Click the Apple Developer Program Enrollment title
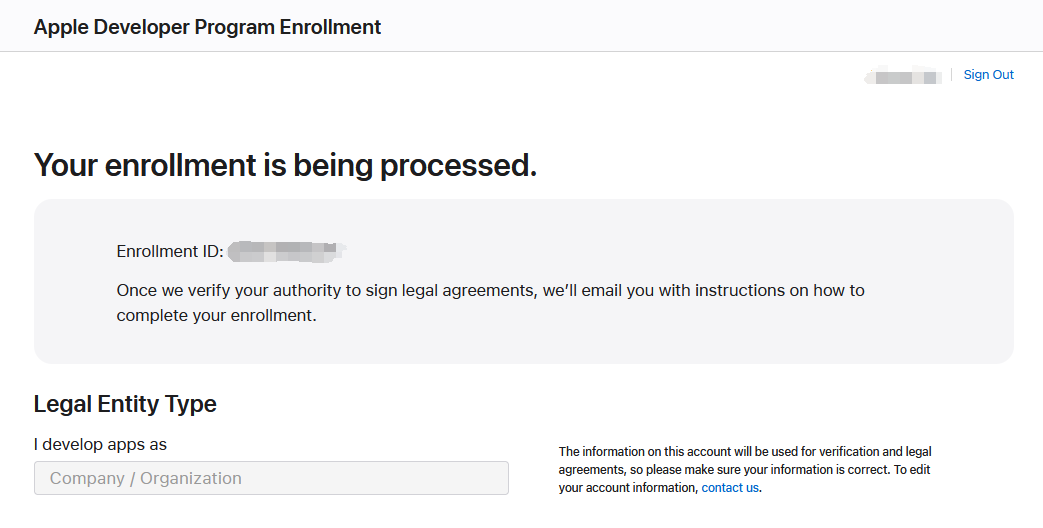This screenshot has height=528, width=1043. point(207,27)
